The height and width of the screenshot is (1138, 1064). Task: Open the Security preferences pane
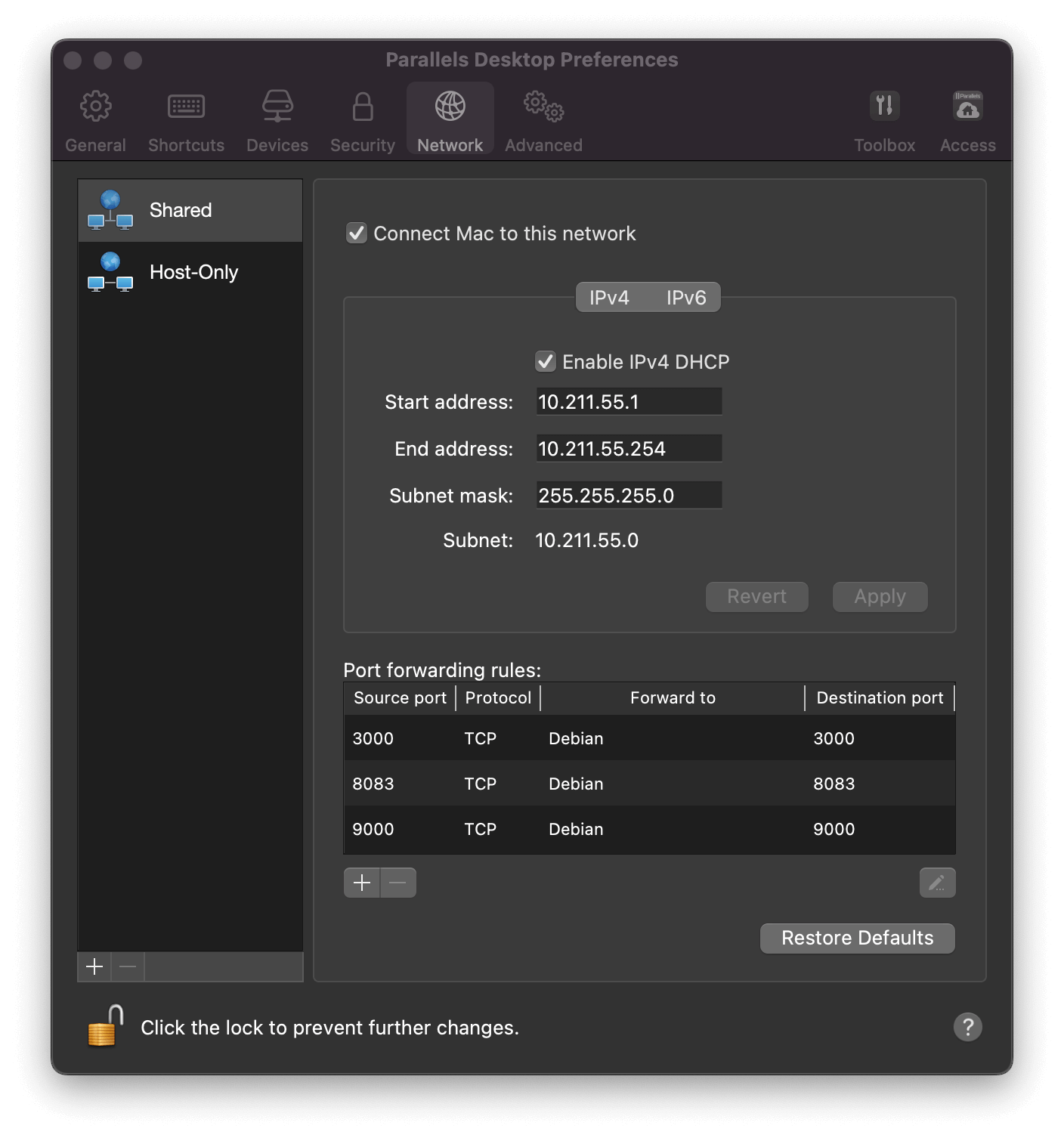pos(362,117)
